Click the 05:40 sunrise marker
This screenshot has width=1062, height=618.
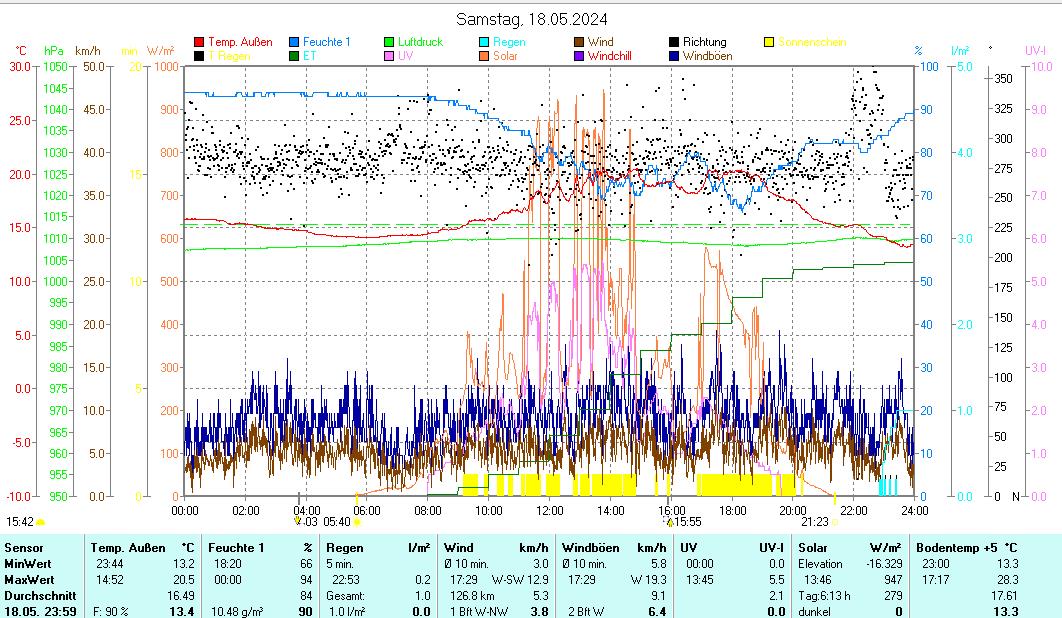338,521
